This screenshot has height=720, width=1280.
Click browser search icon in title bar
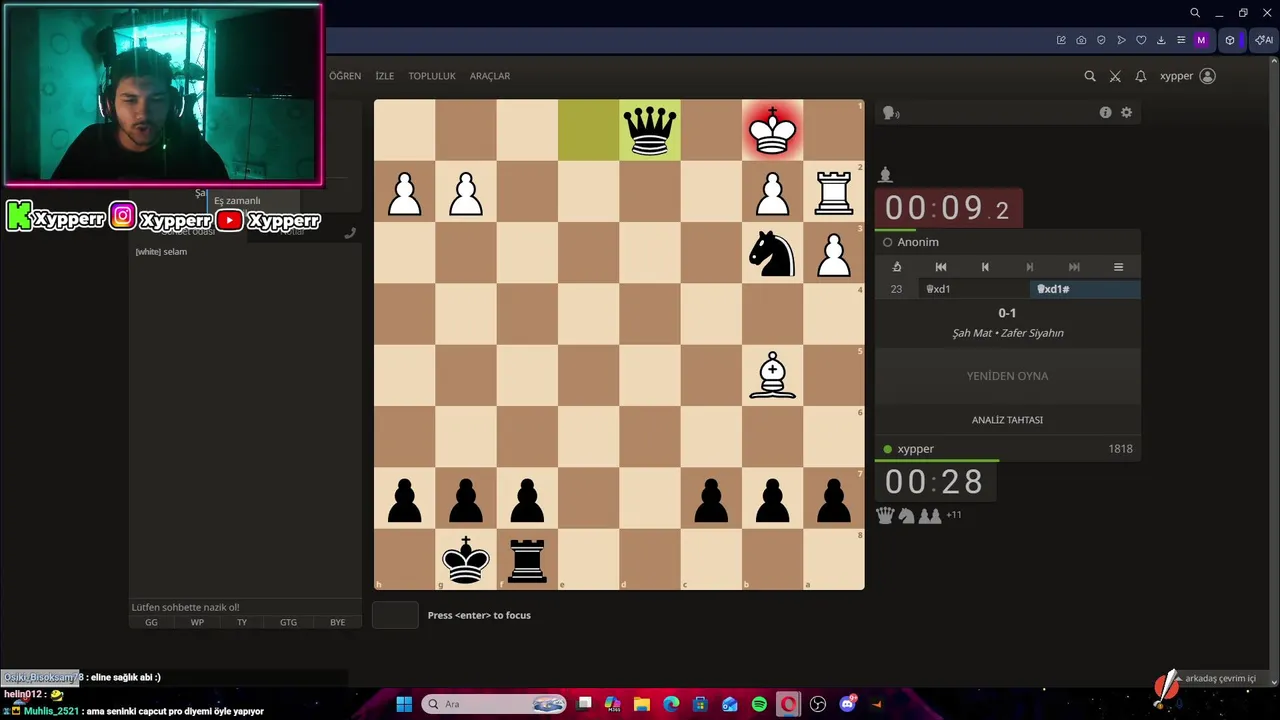click(1195, 13)
